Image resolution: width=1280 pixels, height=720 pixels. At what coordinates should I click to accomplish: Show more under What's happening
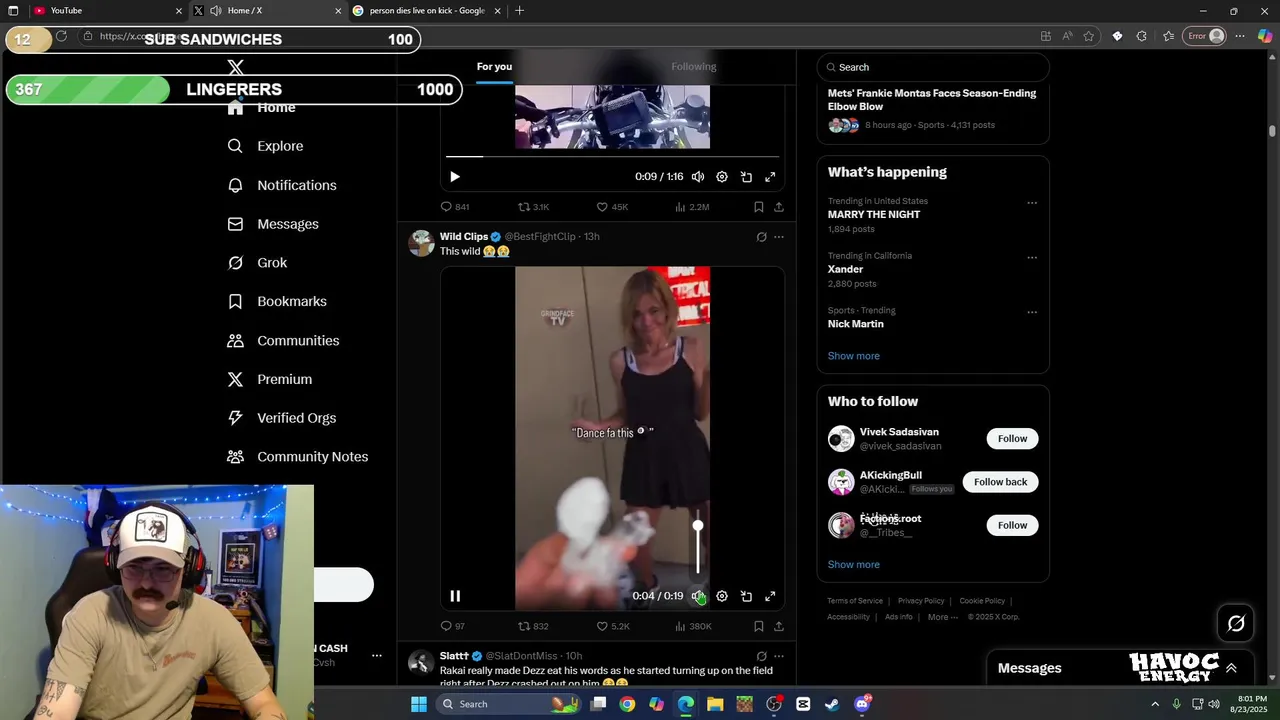pyautogui.click(x=854, y=356)
